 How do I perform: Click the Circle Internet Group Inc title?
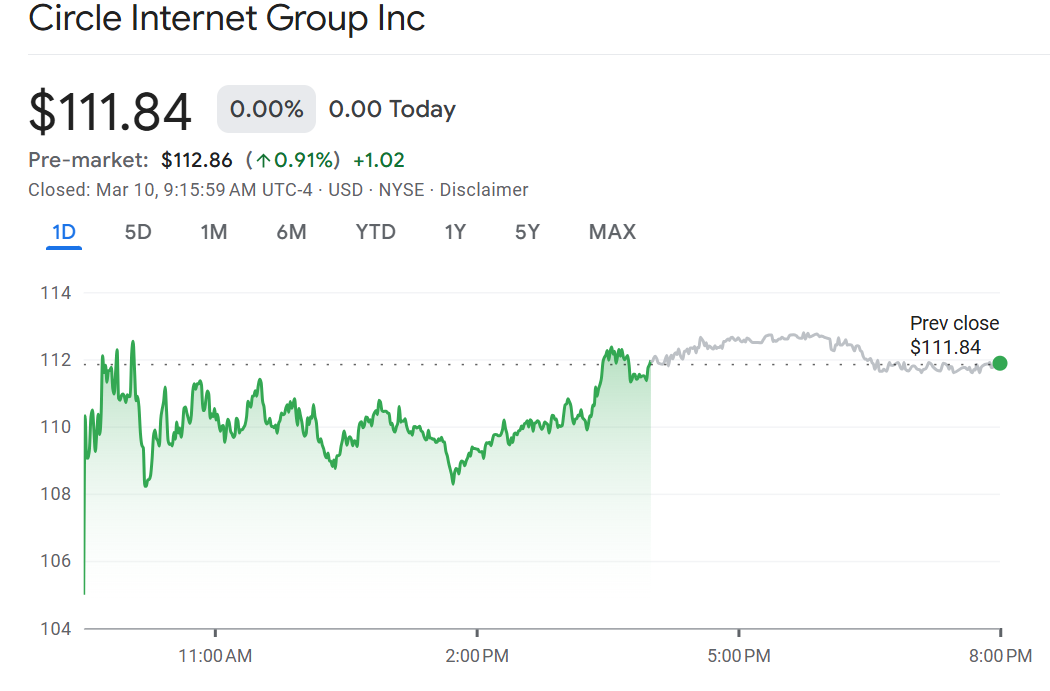pyautogui.click(x=228, y=19)
